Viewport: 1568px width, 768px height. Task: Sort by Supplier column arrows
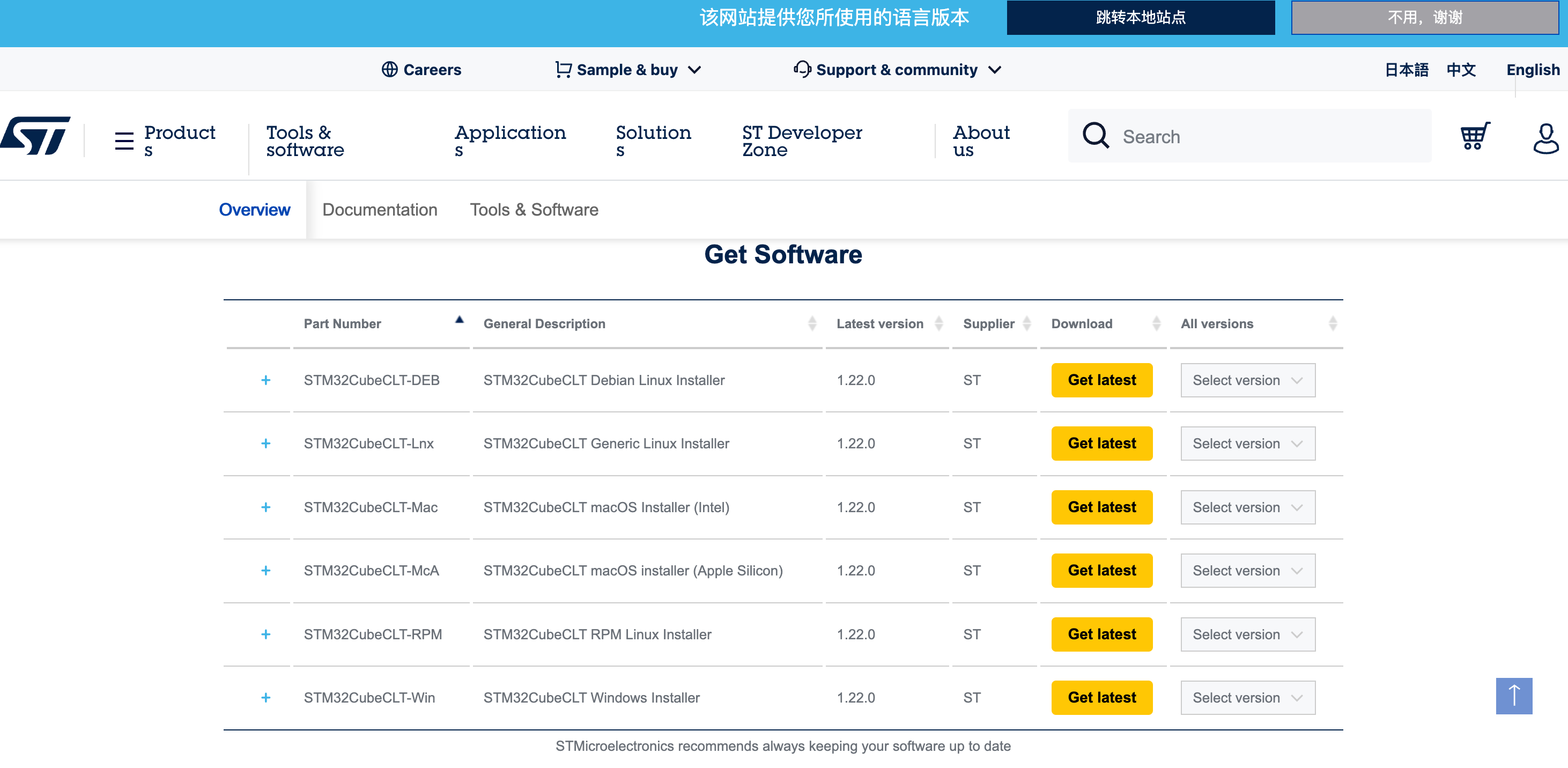1027,323
